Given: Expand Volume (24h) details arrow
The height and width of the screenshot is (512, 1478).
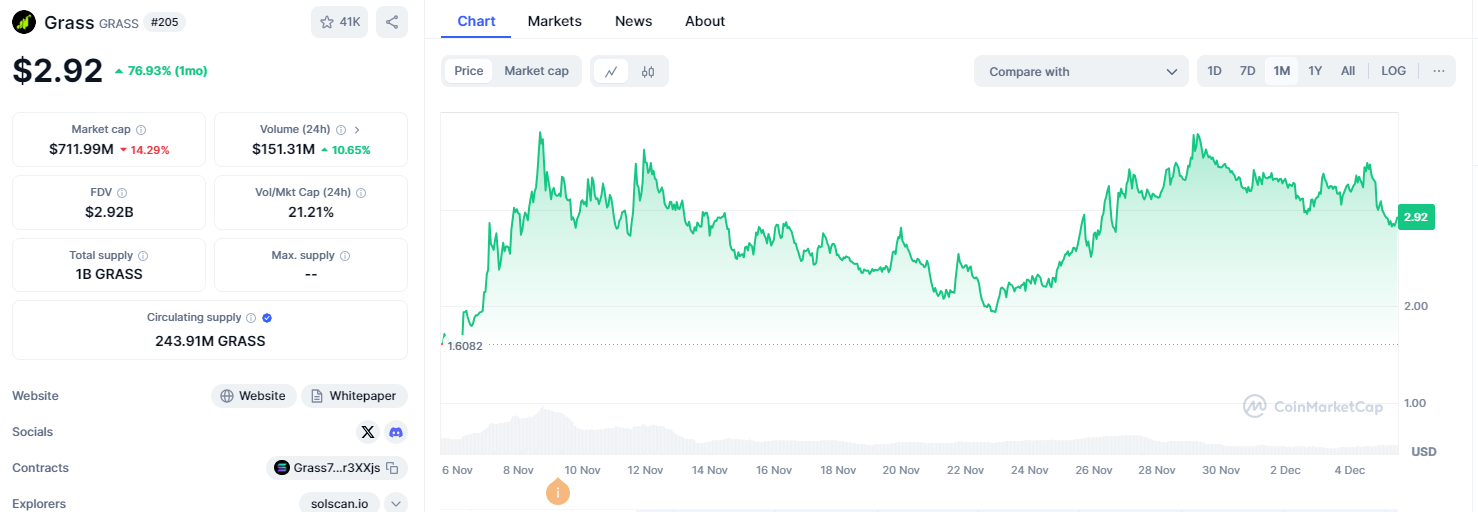Looking at the screenshot, I should tap(357, 130).
